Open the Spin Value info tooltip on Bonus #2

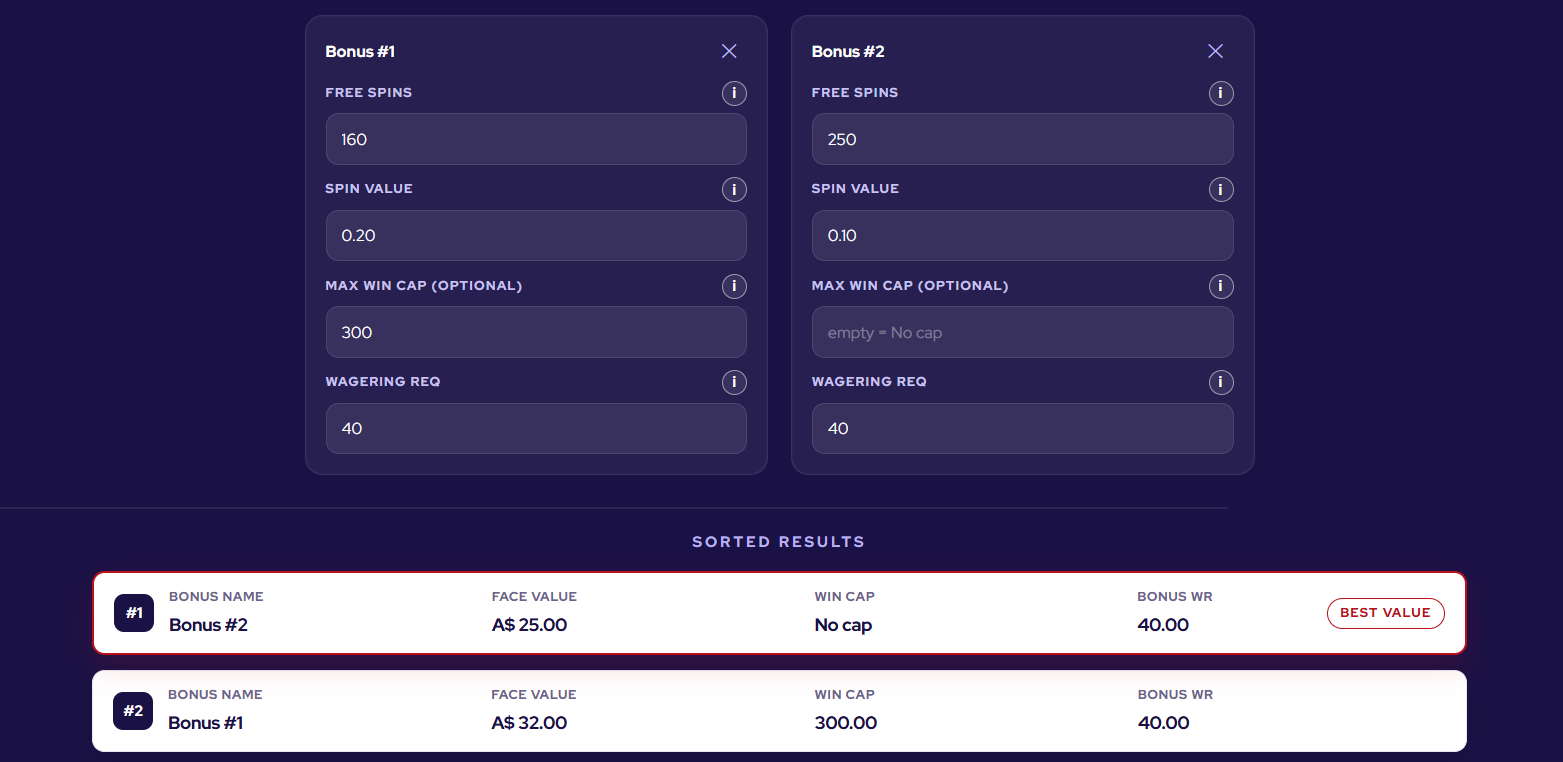(1221, 189)
